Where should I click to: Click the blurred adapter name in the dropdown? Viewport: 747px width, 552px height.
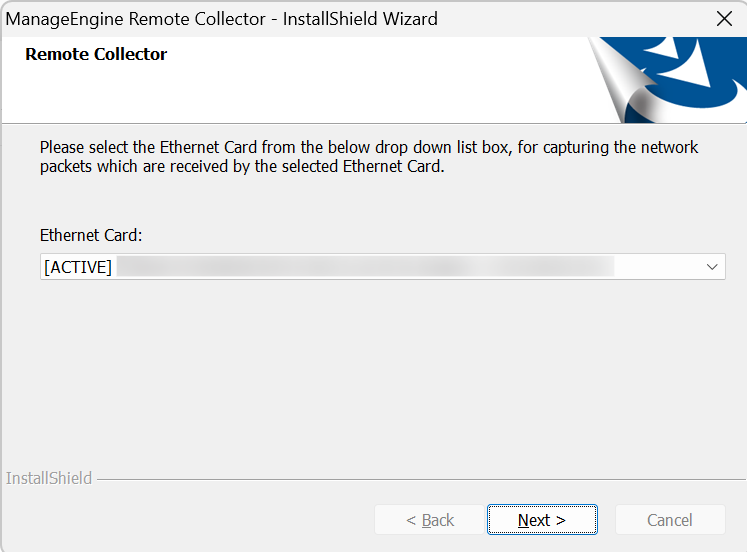pos(365,267)
